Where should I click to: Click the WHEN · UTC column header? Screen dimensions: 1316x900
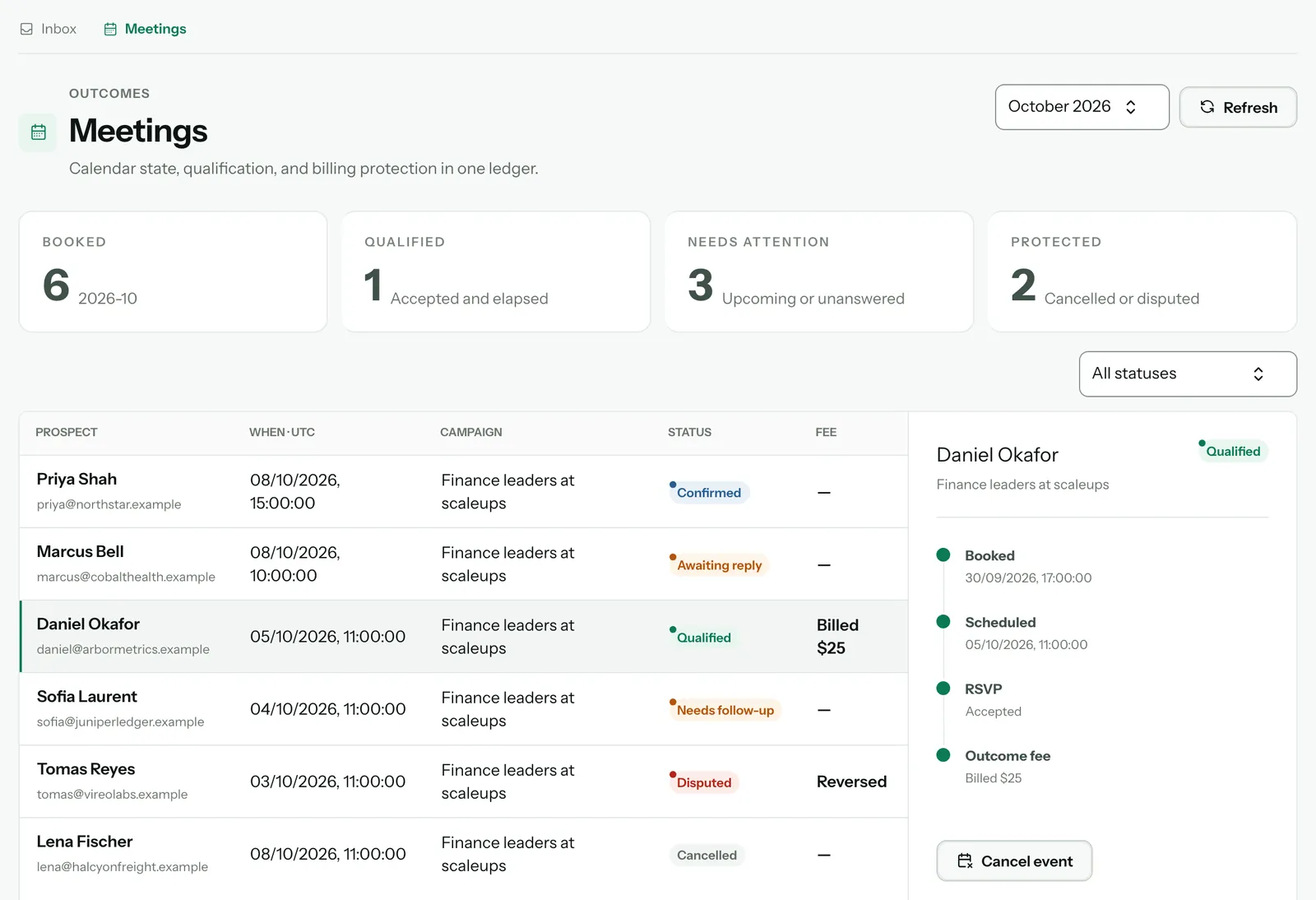(x=282, y=432)
